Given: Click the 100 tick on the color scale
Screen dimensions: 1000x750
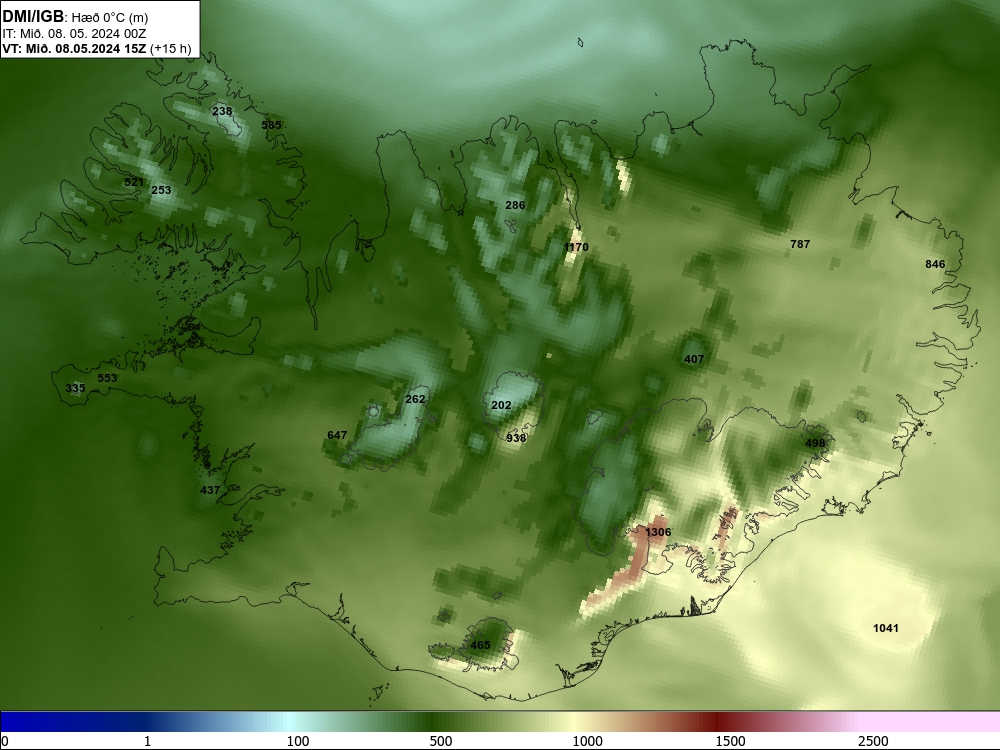Looking at the screenshot, I should coord(298,741).
